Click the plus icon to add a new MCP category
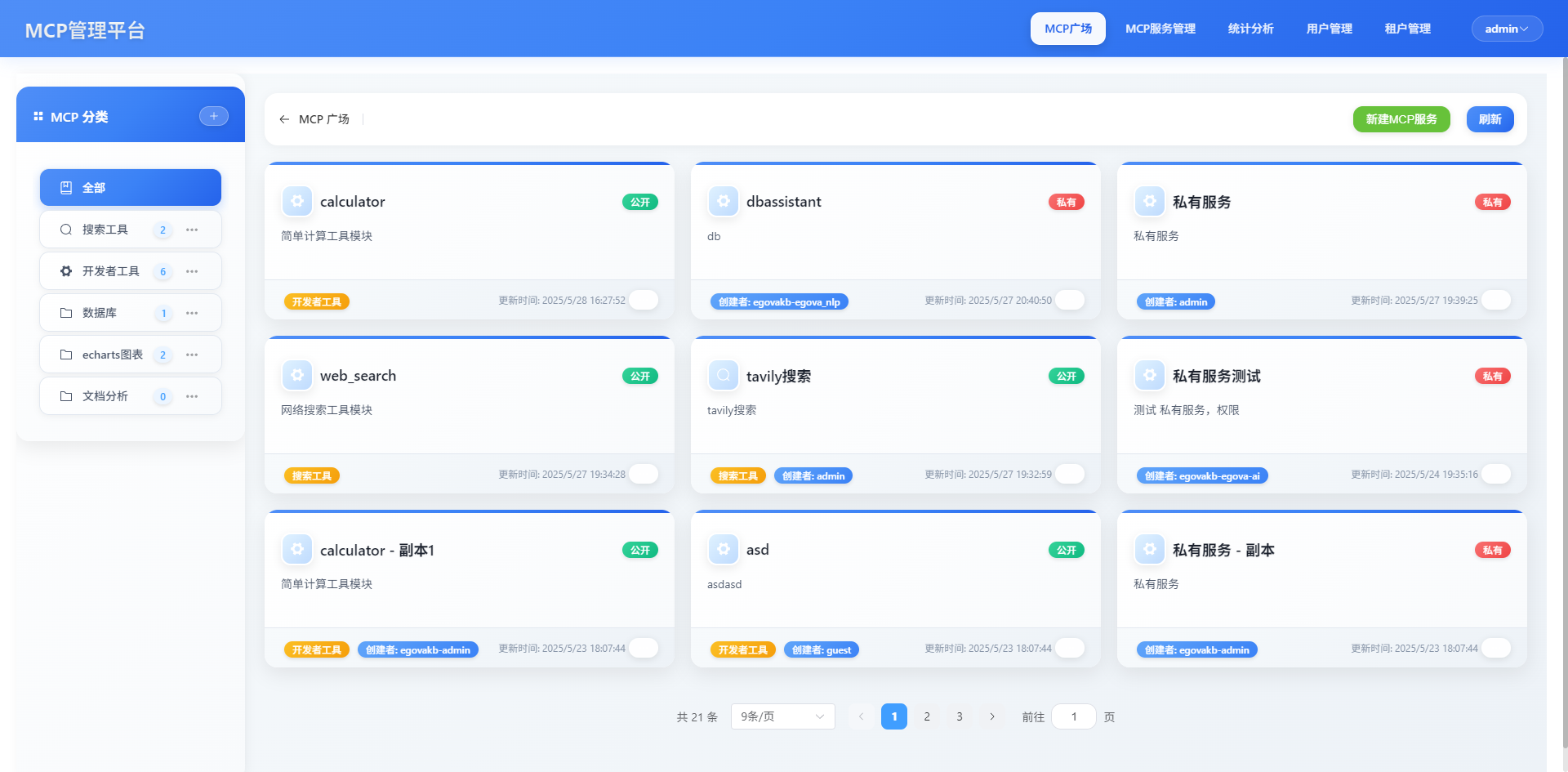 pos(214,115)
